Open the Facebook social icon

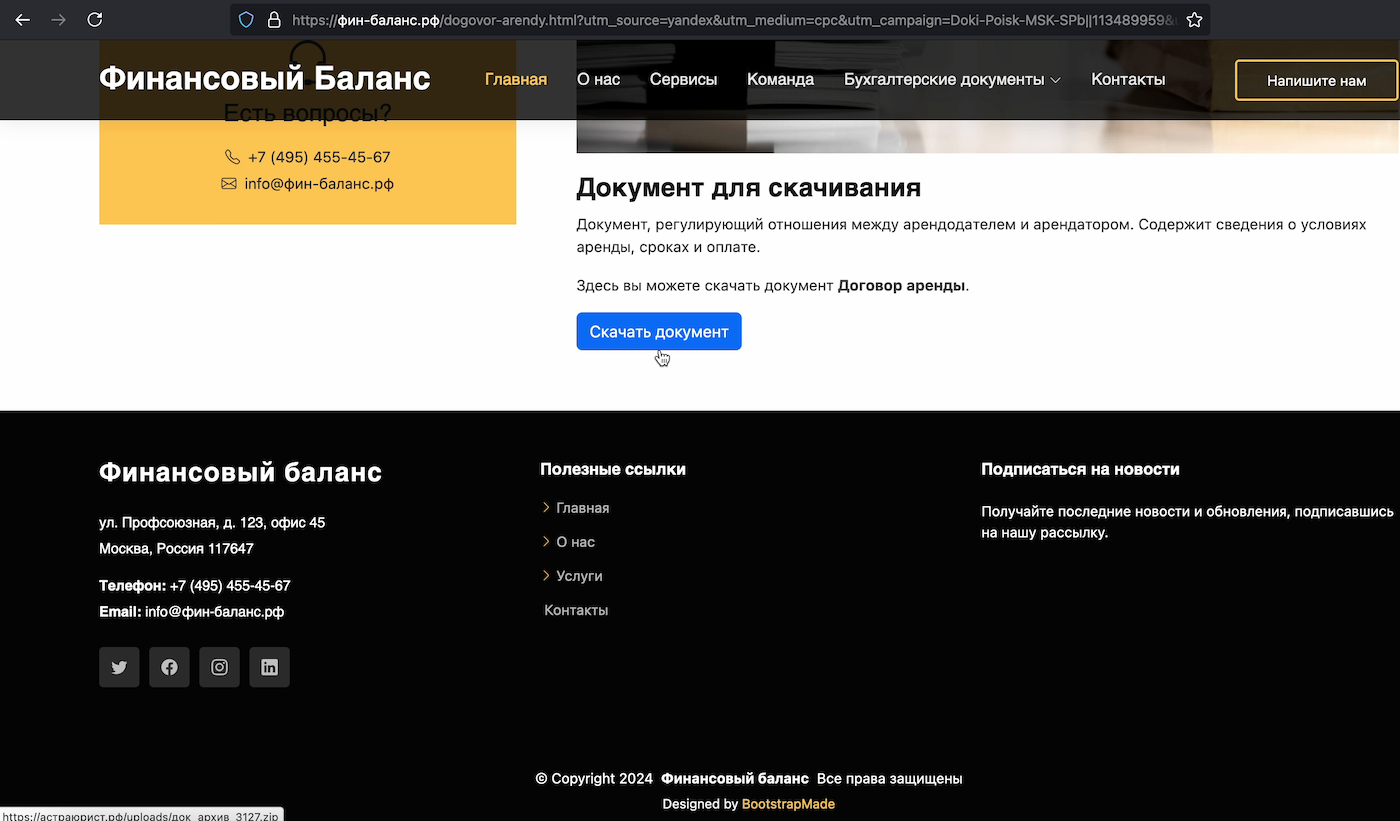pos(169,667)
